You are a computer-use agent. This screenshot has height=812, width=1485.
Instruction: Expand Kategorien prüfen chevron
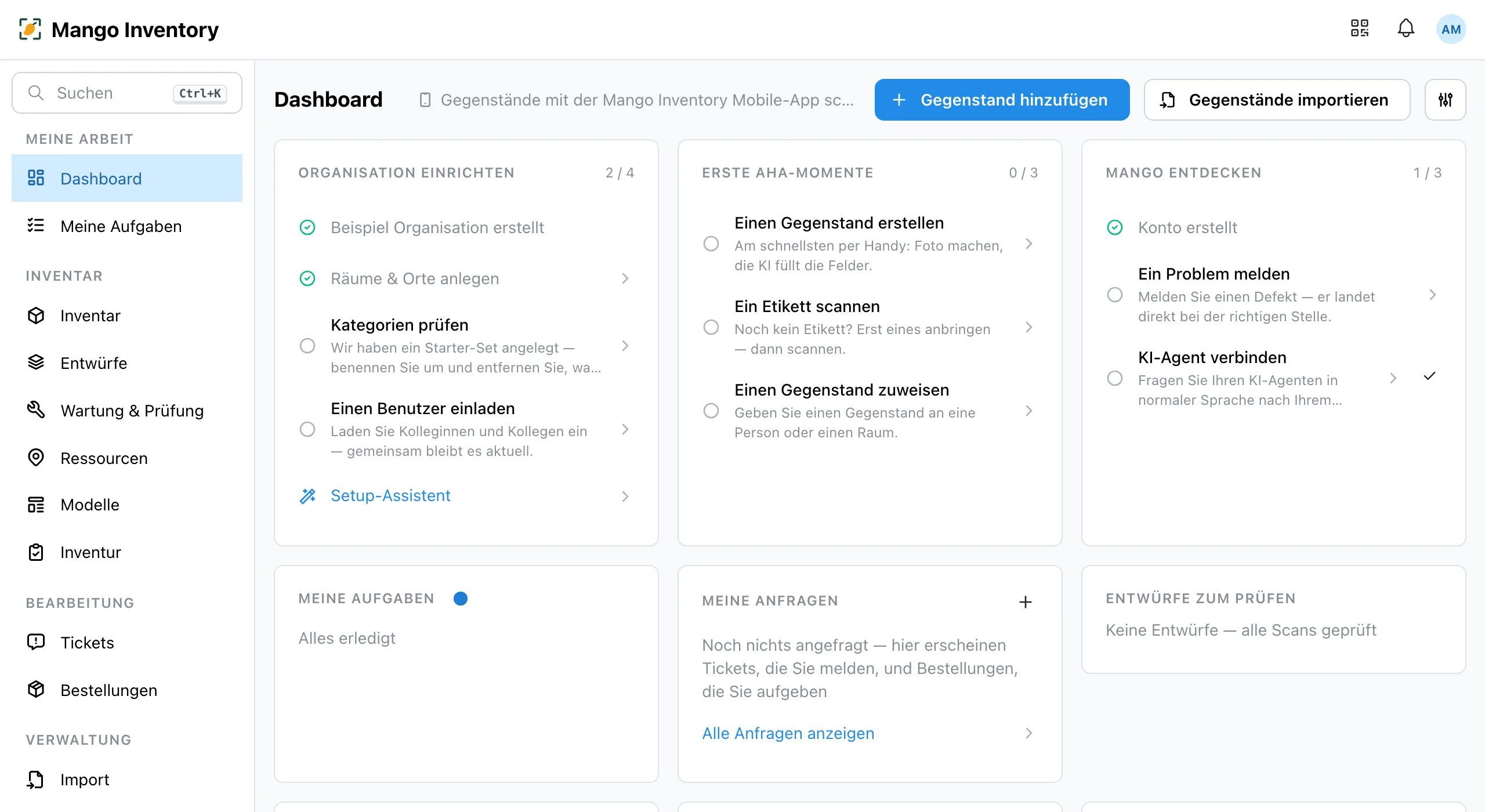625,346
